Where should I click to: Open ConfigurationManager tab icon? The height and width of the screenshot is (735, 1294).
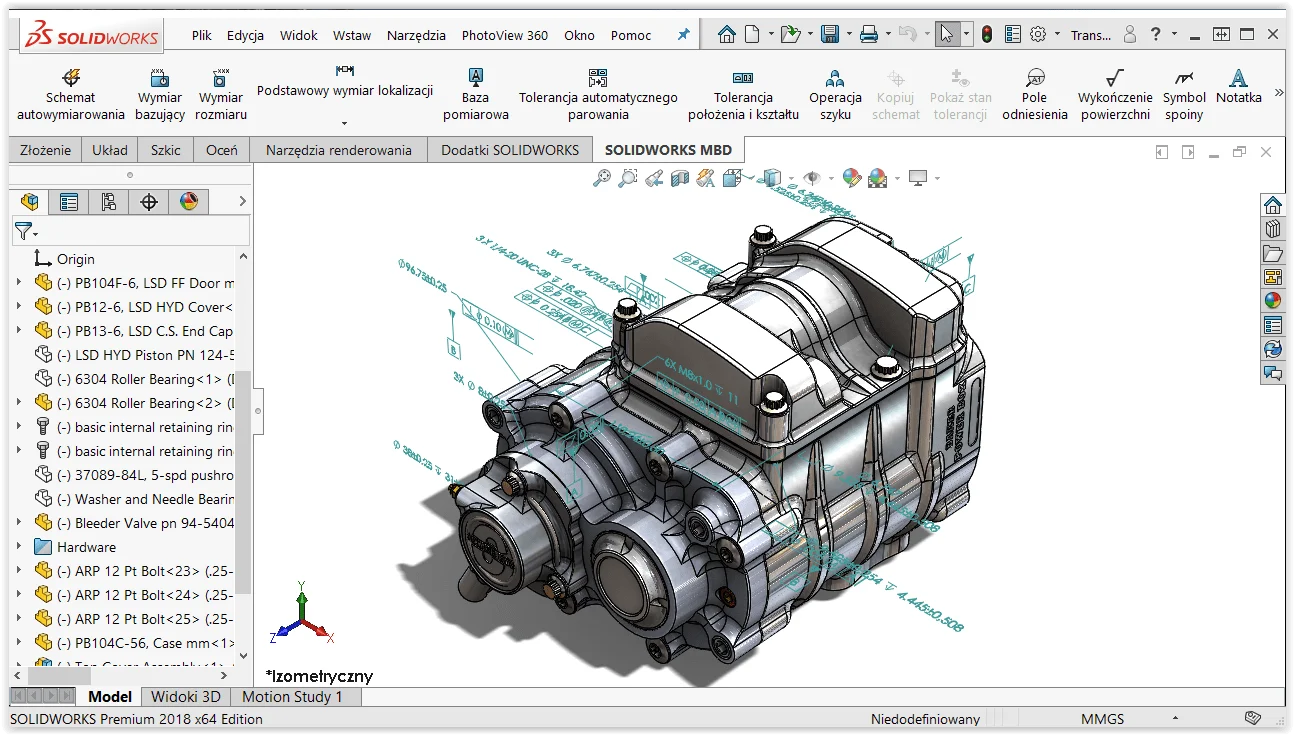pyautogui.click(x=108, y=202)
